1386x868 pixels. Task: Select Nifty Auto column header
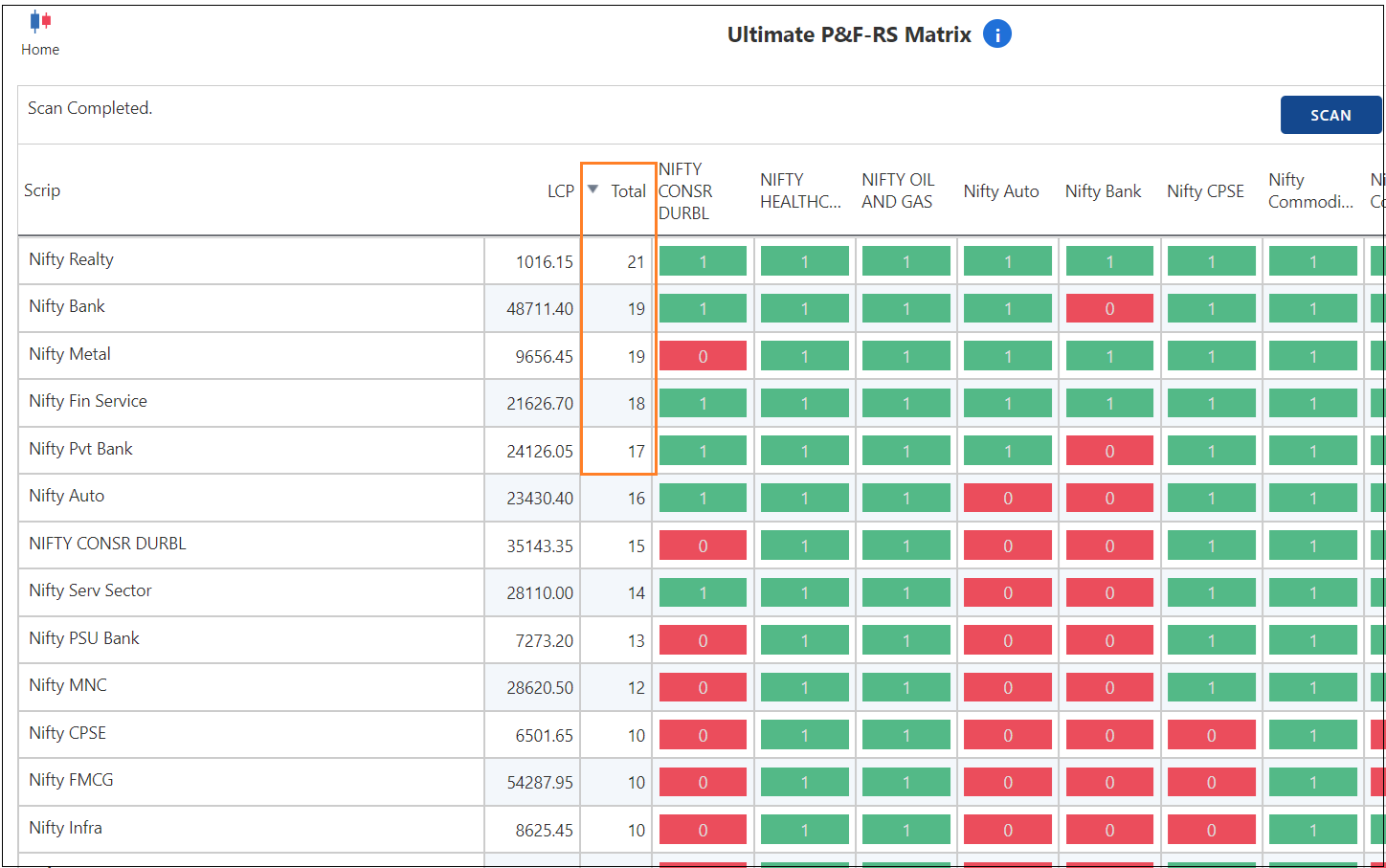1001,191
